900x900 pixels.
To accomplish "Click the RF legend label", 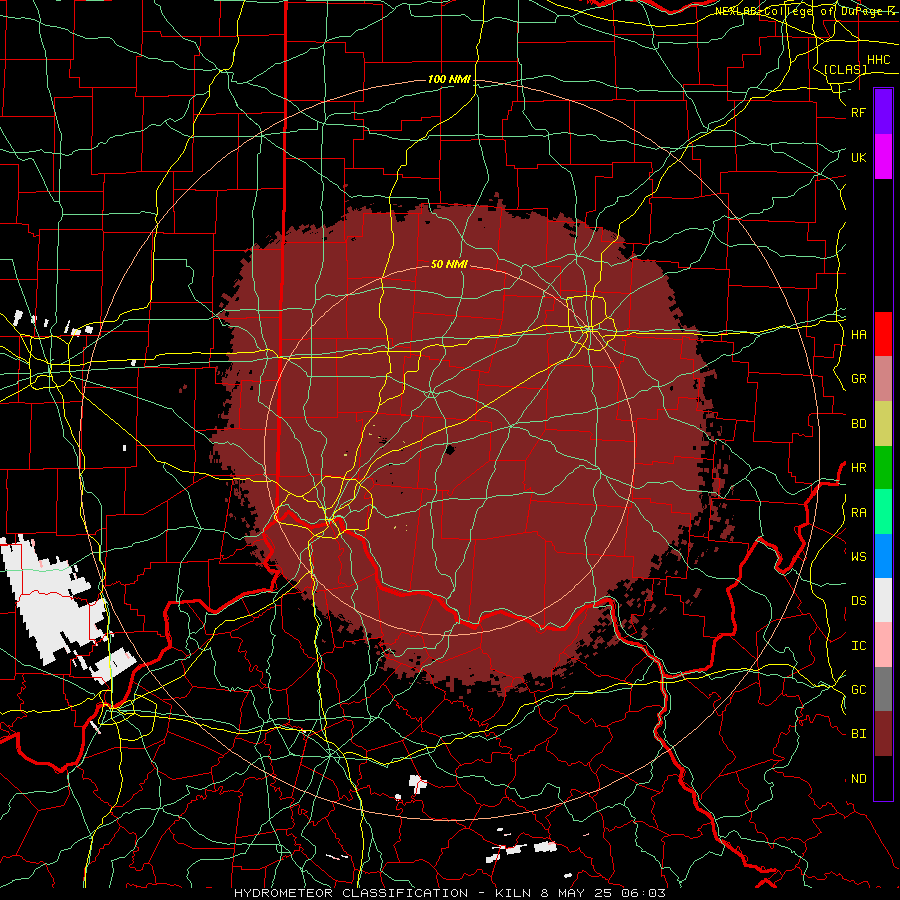I will point(858,112).
